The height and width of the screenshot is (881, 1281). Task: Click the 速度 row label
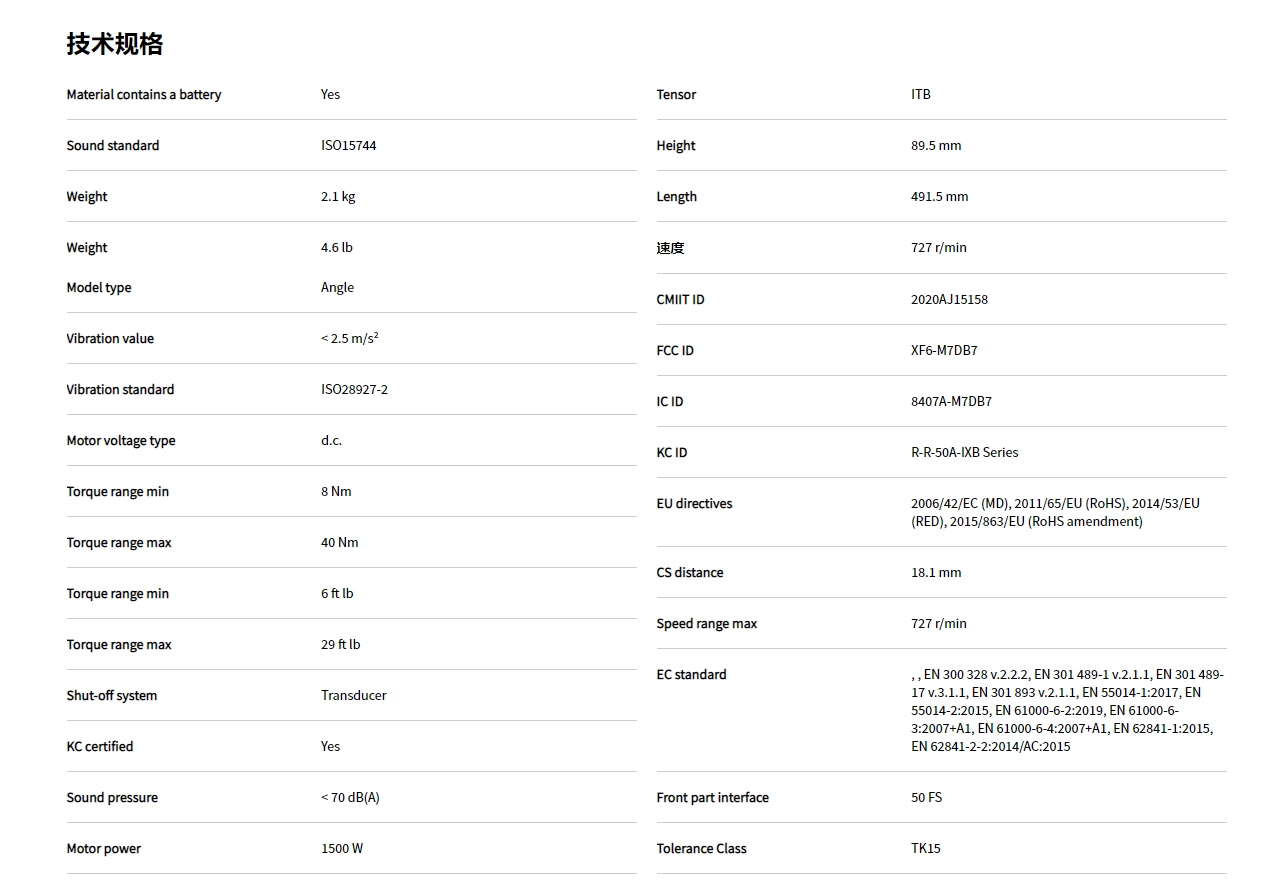(x=670, y=248)
